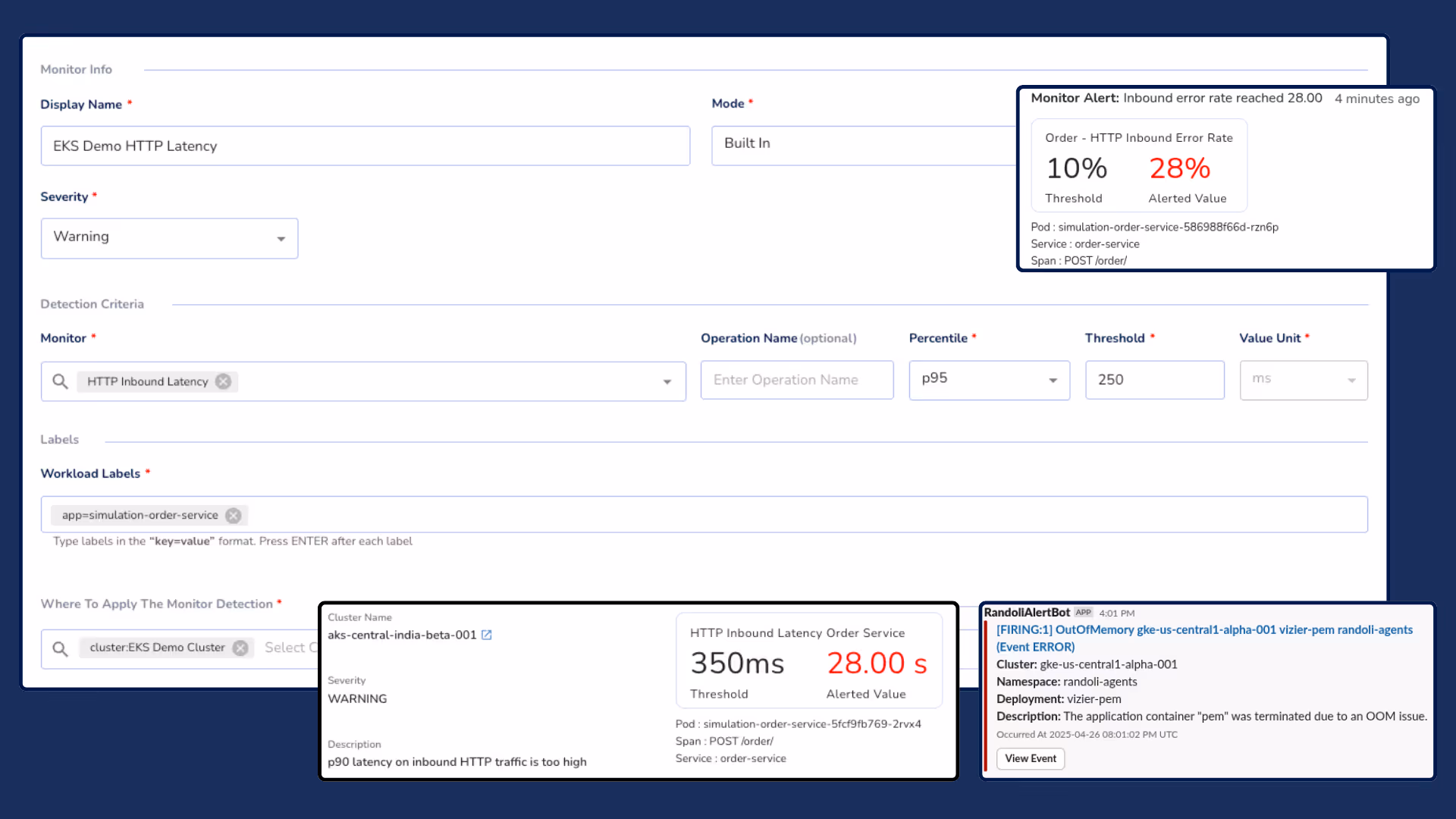Remove the HTTP Inbound Latency chip

point(223,381)
